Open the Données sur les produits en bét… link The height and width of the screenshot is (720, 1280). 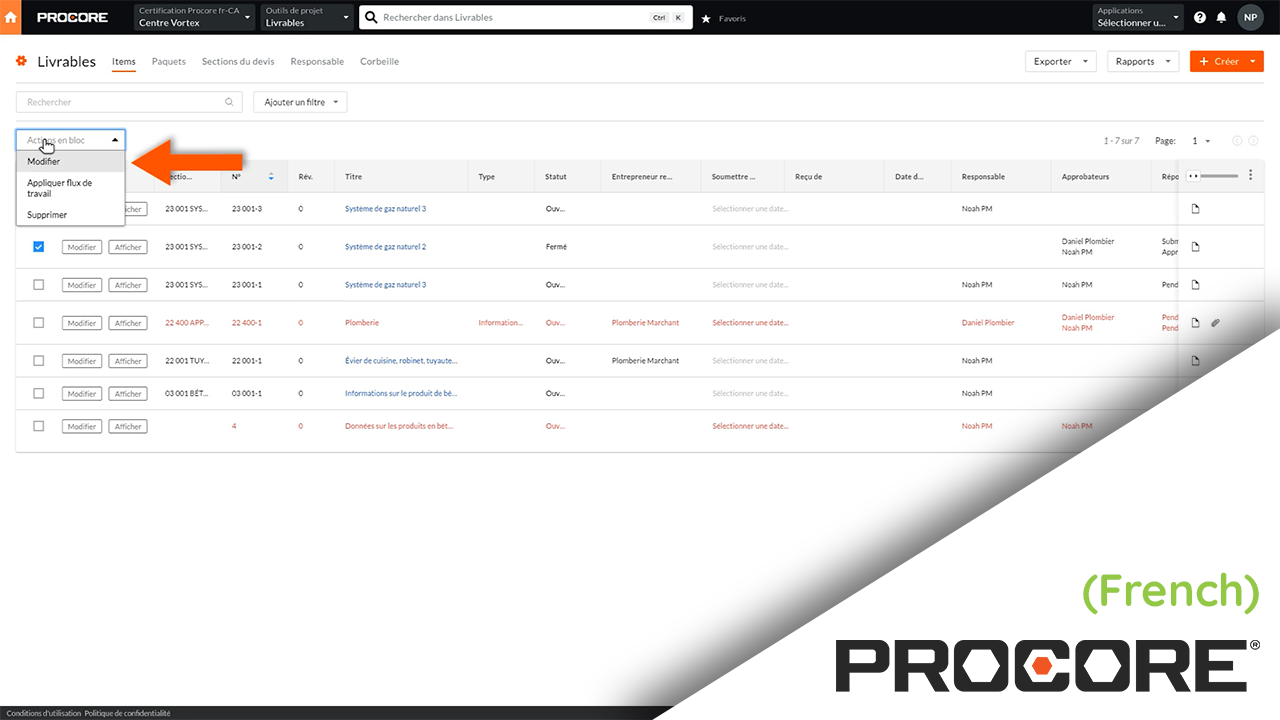click(399, 426)
